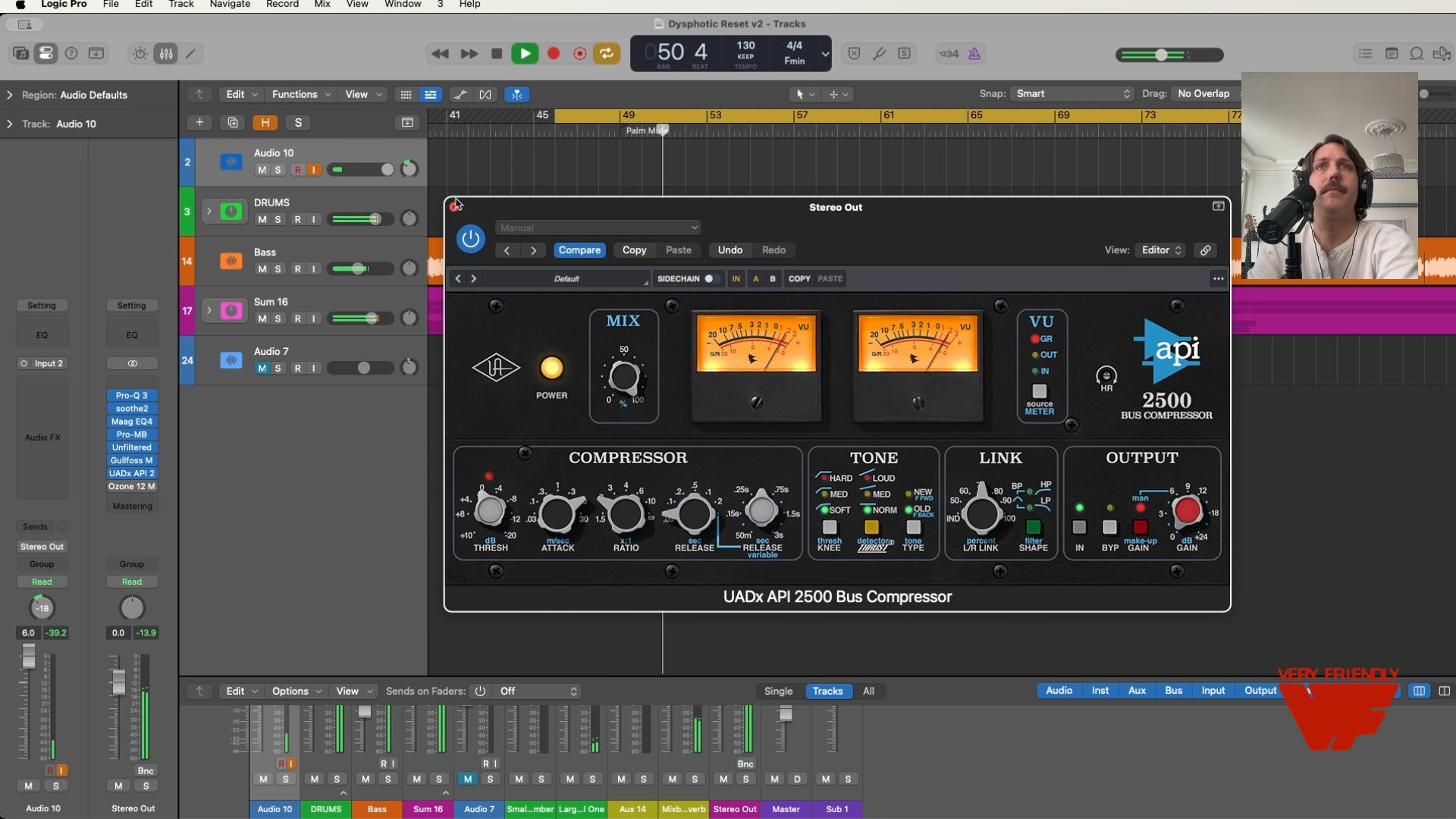The width and height of the screenshot is (1456, 819).
Task: Open the plugin View Editor dropdown
Action: pyautogui.click(x=1161, y=250)
